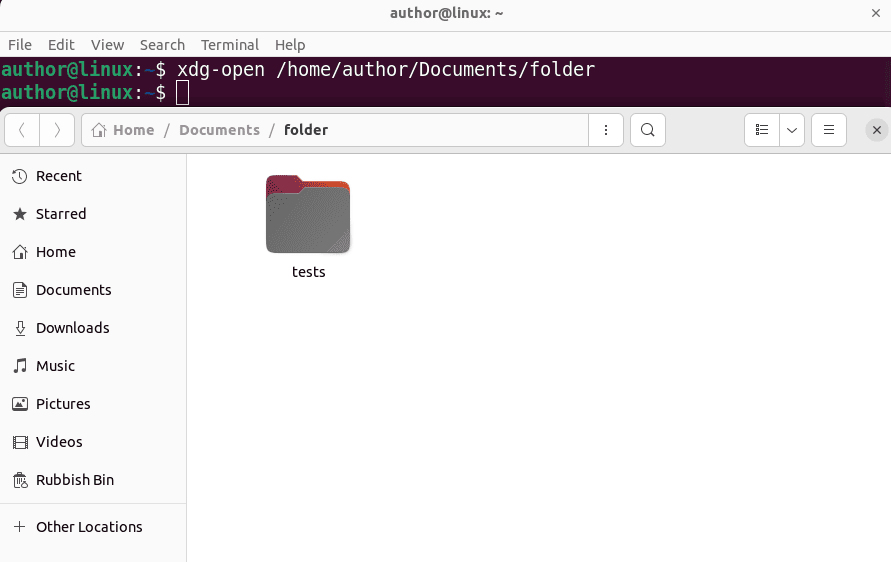This screenshot has height=562, width=891.
Task: Click the Documents breadcrumb in path bar
Action: coord(219,130)
